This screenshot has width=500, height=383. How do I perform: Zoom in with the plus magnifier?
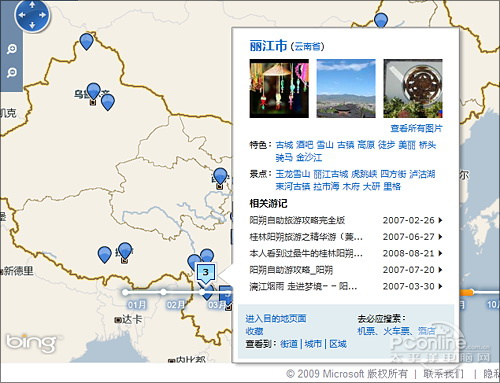tap(12, 49)
